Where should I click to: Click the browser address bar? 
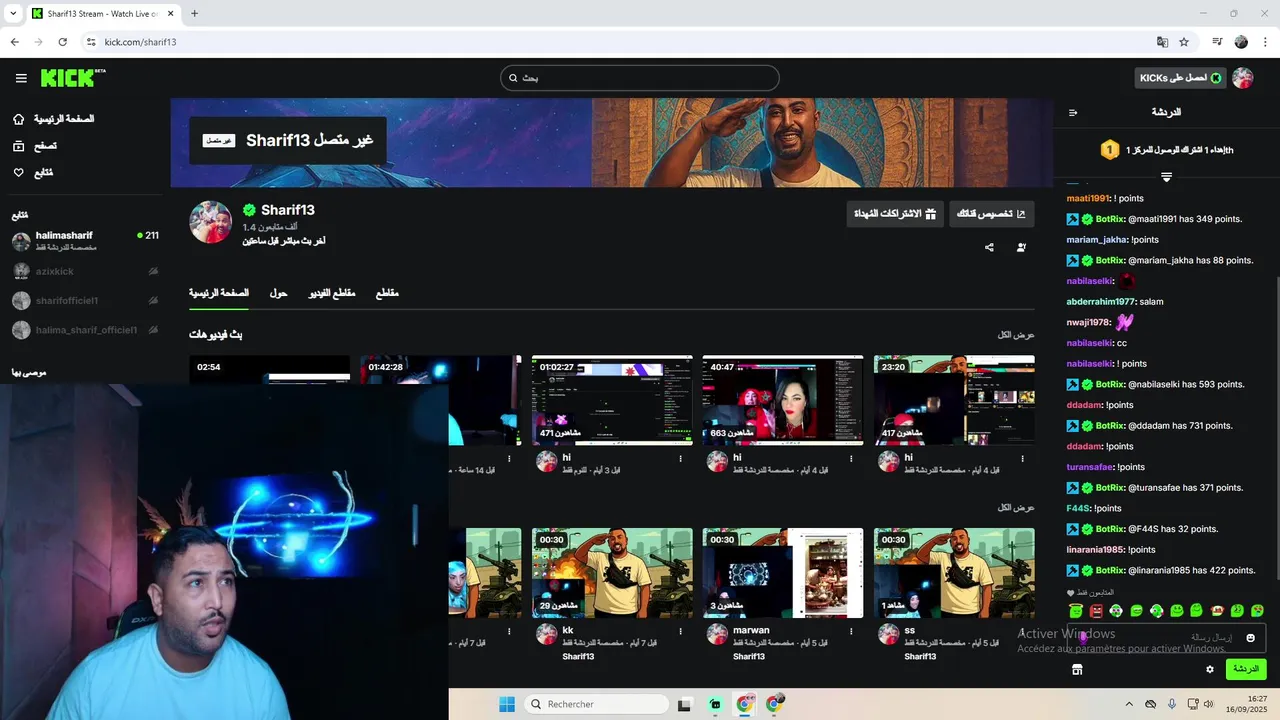click(x=620, y=42)
